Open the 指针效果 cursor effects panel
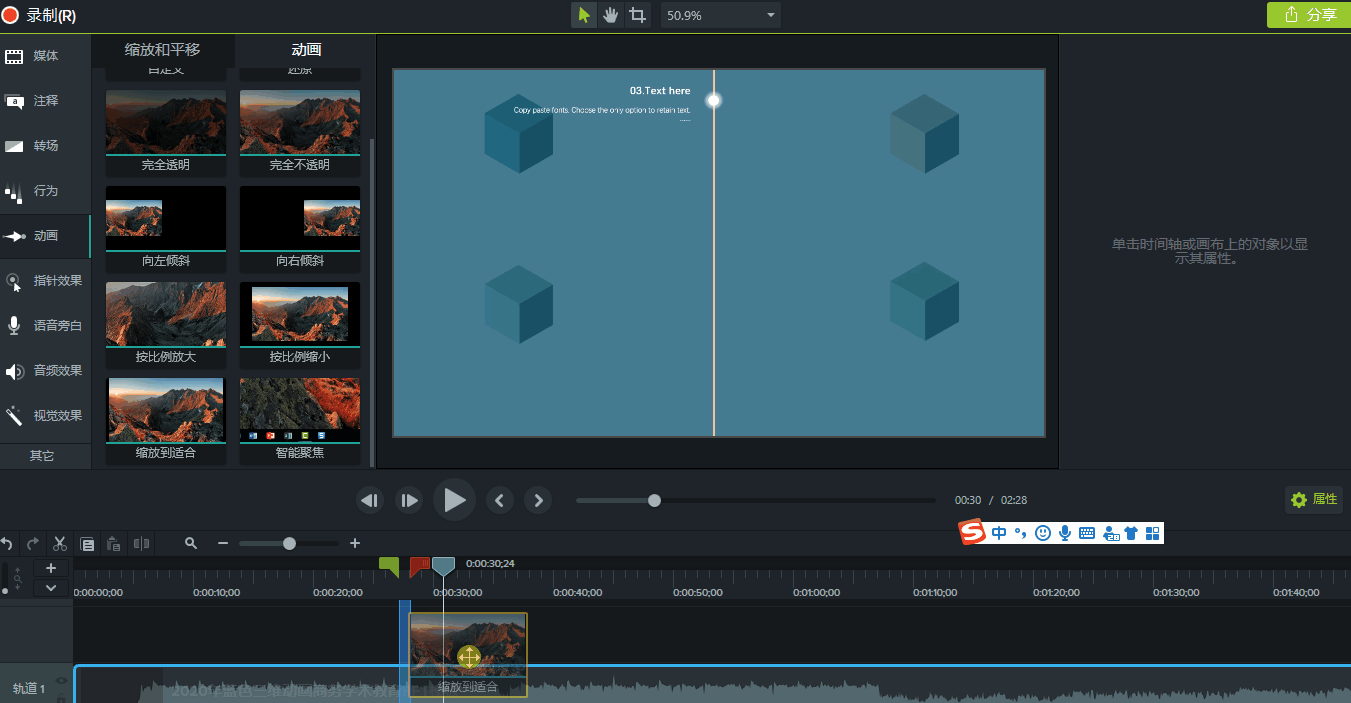The width and height of the screenshot is (1351, 703). click(45, 281)
